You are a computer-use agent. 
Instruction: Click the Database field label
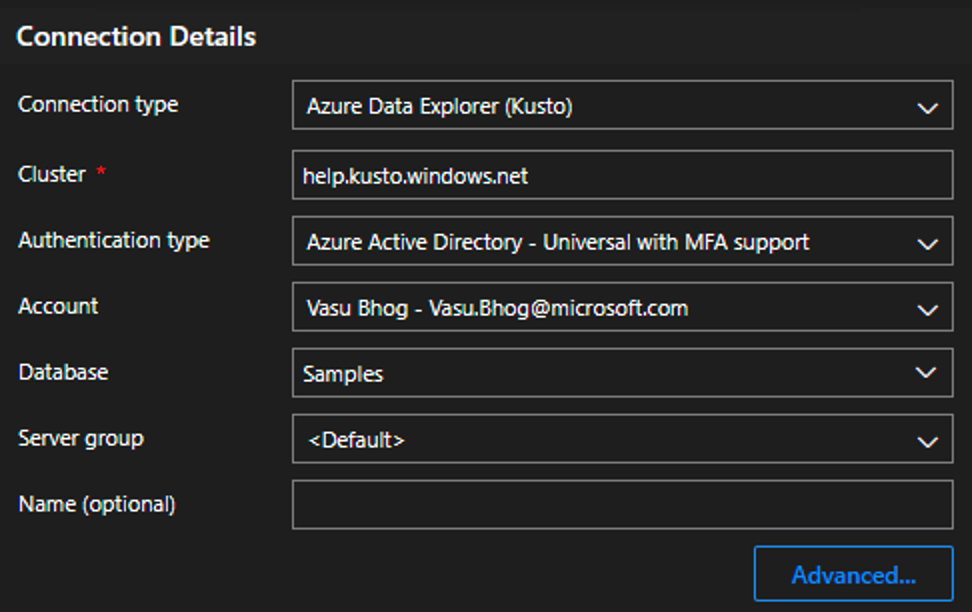63,372
